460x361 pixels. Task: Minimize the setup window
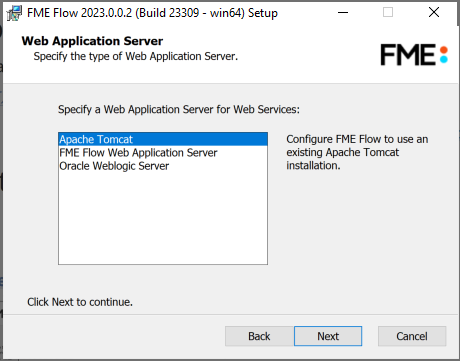pos(343,13)
